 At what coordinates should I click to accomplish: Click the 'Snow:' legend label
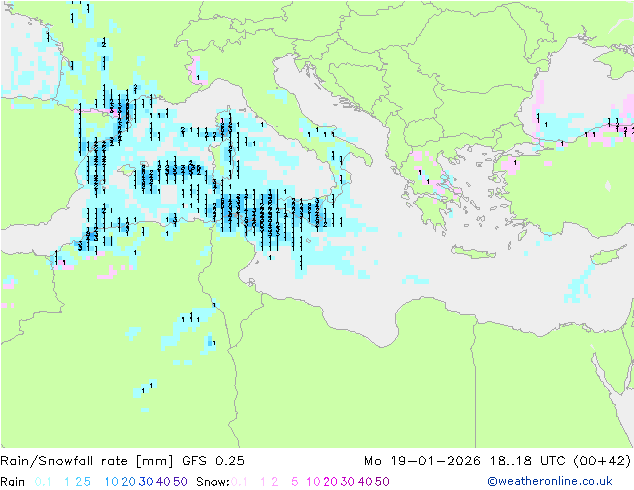click(x=213, y=482)
